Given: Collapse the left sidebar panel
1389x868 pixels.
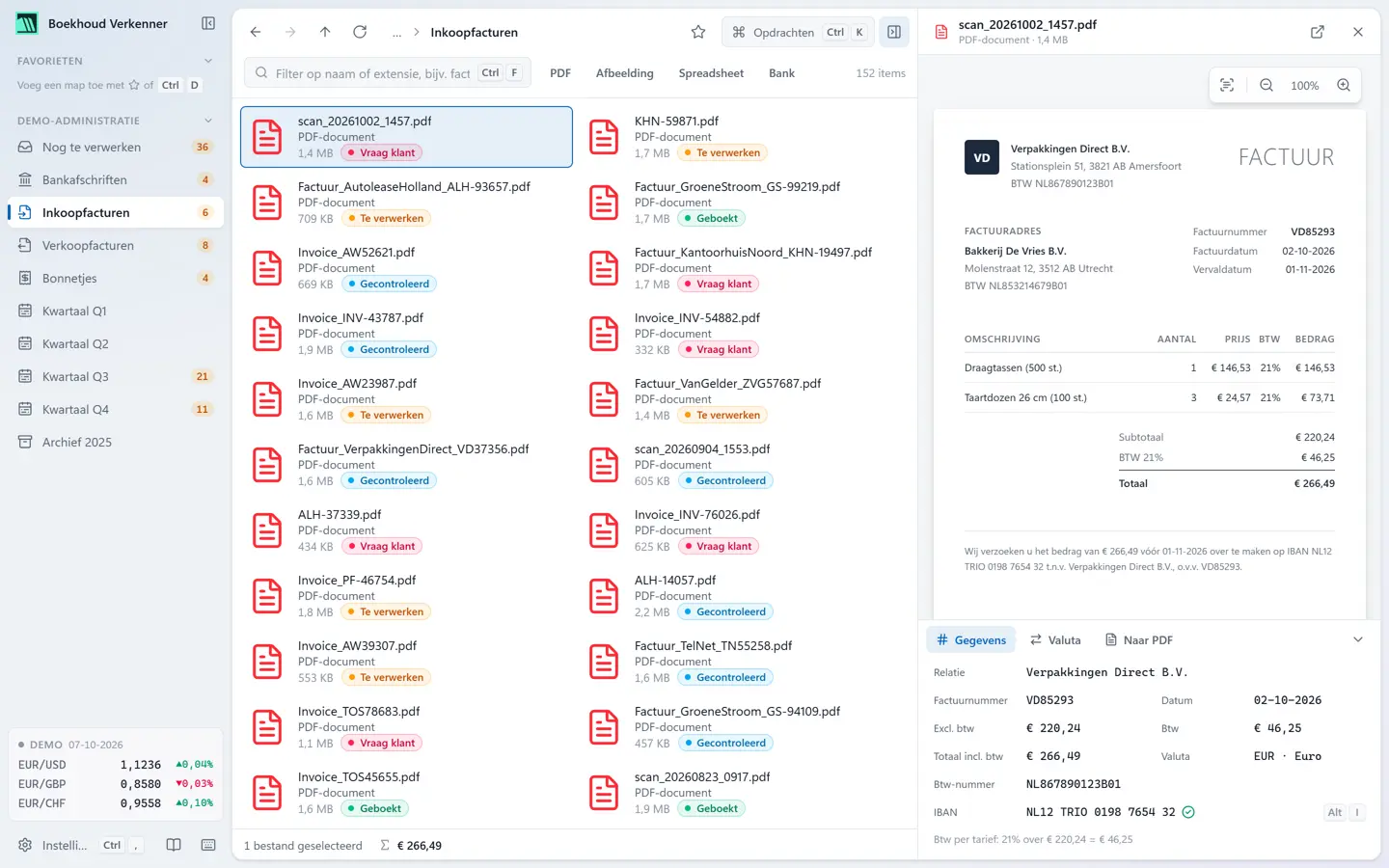Looking at the screenshot, I should (208, 23).
